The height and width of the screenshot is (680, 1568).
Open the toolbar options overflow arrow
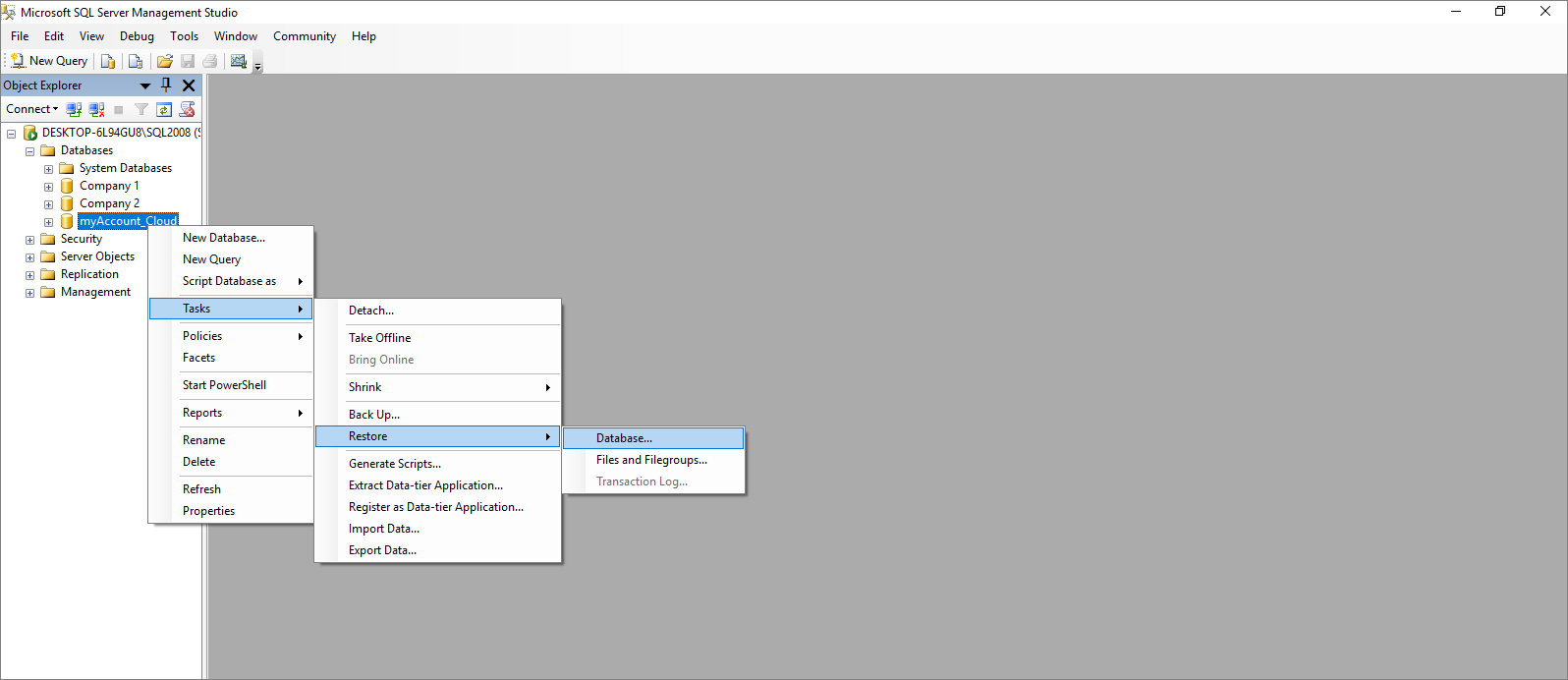click(x=258, y=66)
